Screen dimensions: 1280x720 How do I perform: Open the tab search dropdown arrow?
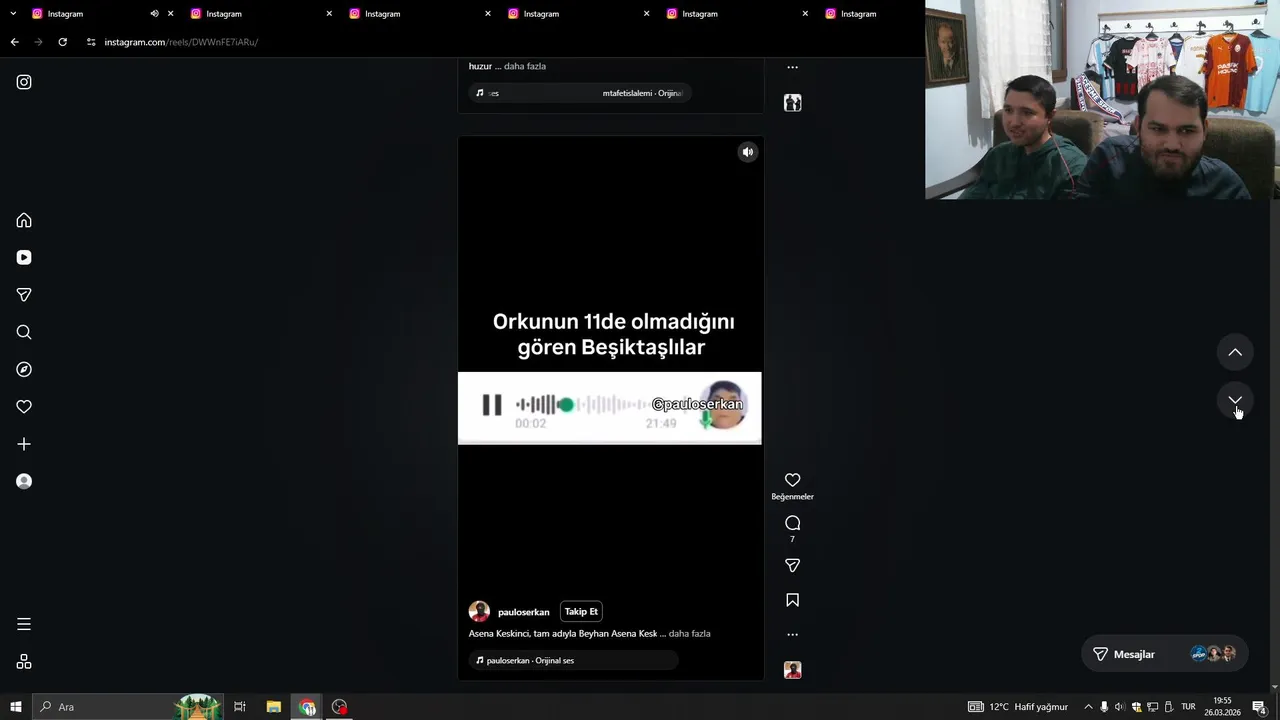[x=13, y=14]
